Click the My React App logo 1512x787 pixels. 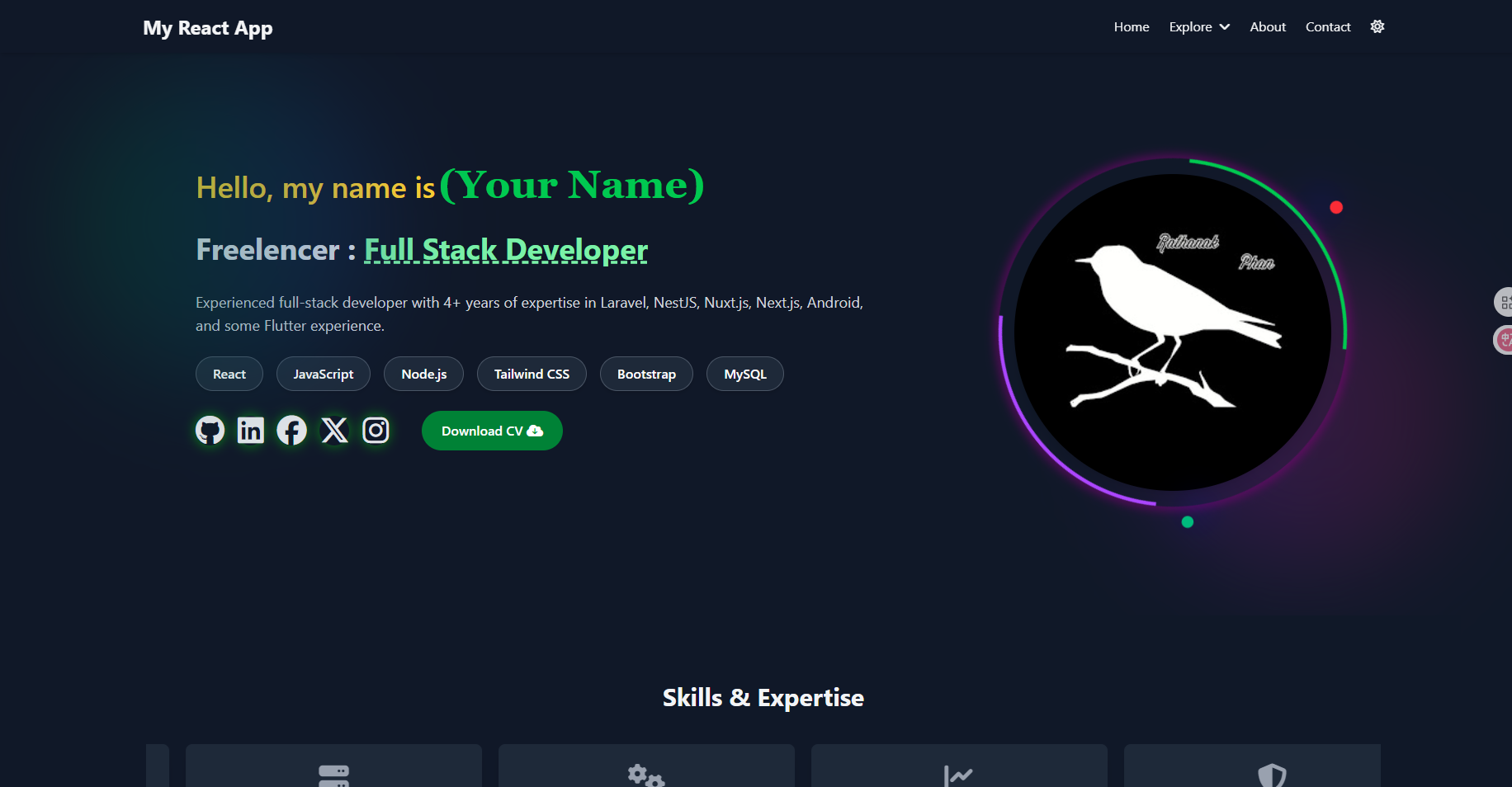point(208,28)
